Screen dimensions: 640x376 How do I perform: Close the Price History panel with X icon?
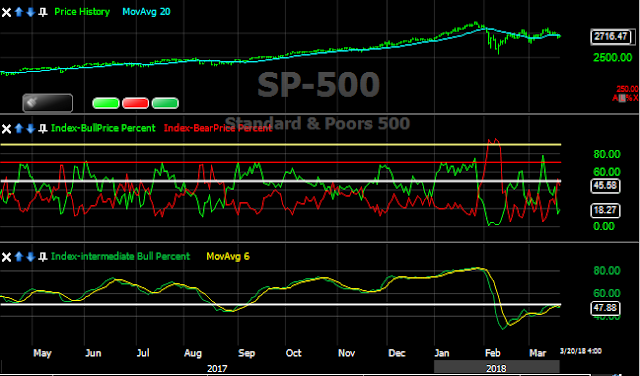[x=6, y=12]
